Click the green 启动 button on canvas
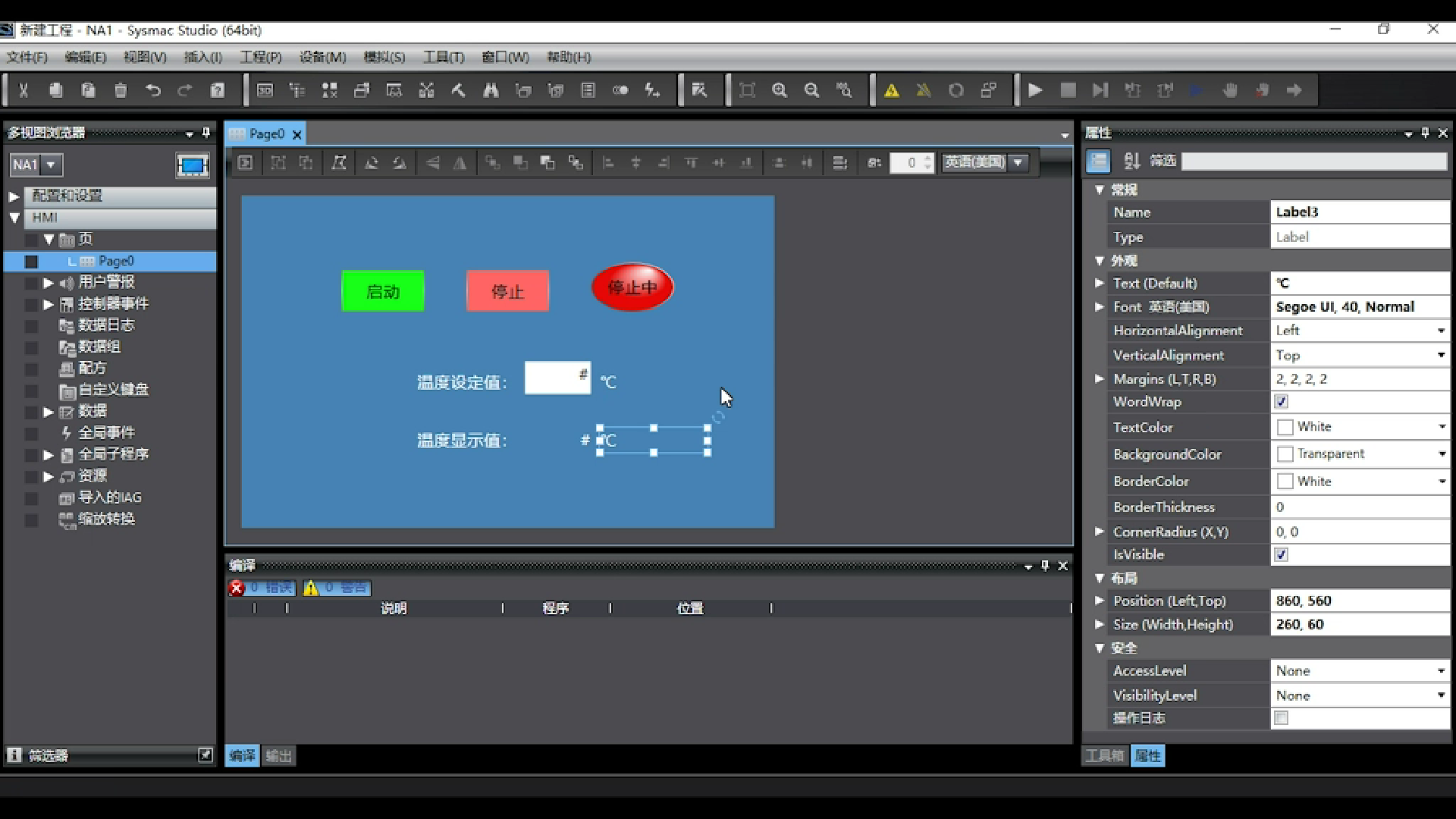The height and width of the screenshot is (819, 1456). 383,291
